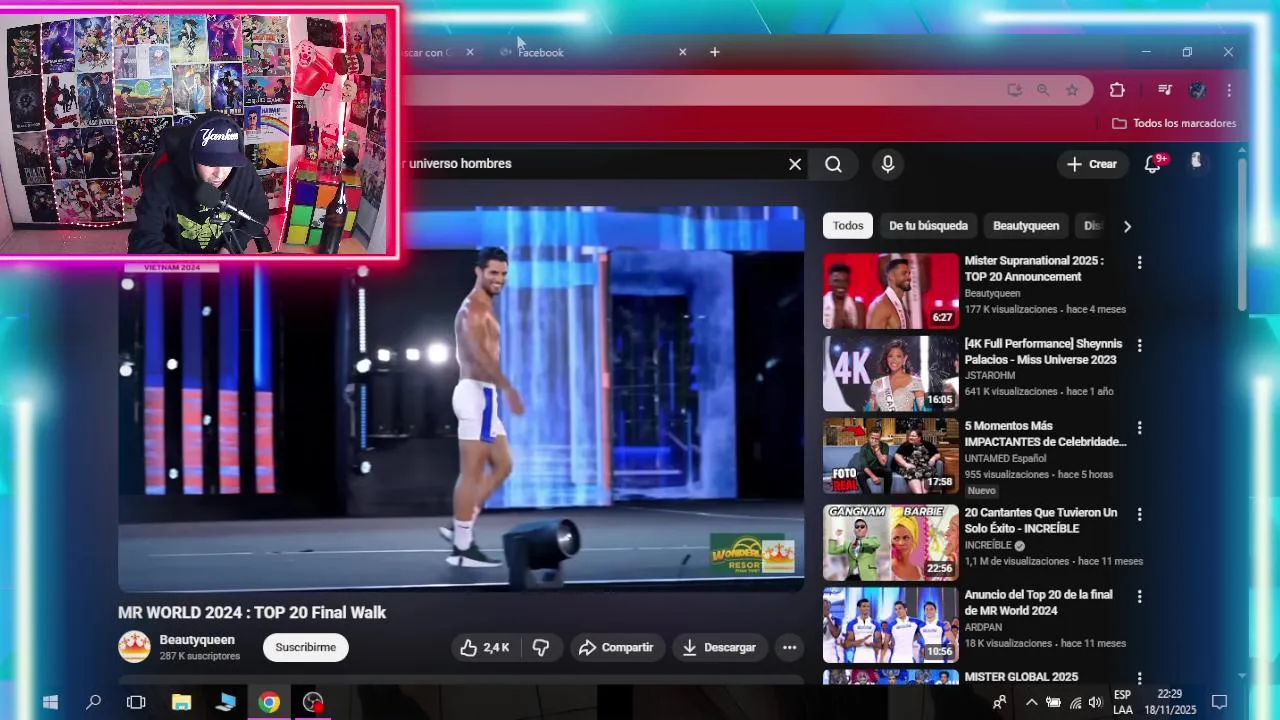The height and width of the screenshot is (720, 1280).
Task: Open Sheynnis Palacios 4K performance thumbnail
Action: point(890,373)
